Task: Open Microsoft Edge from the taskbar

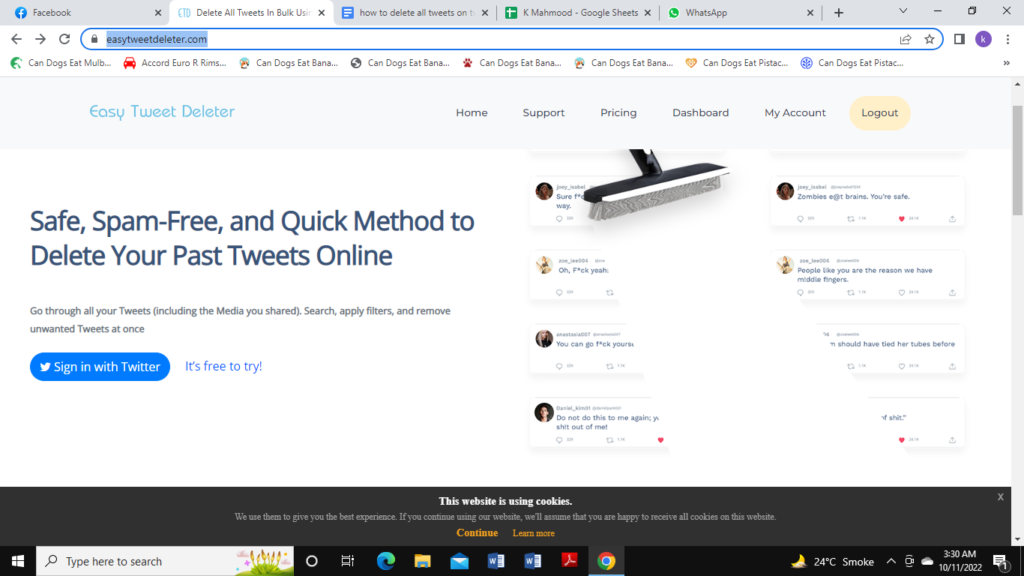Action: click(385, 561)
